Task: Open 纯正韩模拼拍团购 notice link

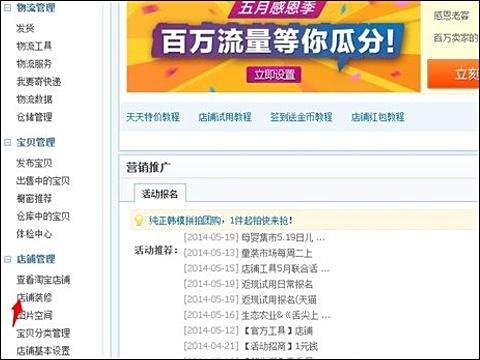Action: tap(221, 220)
